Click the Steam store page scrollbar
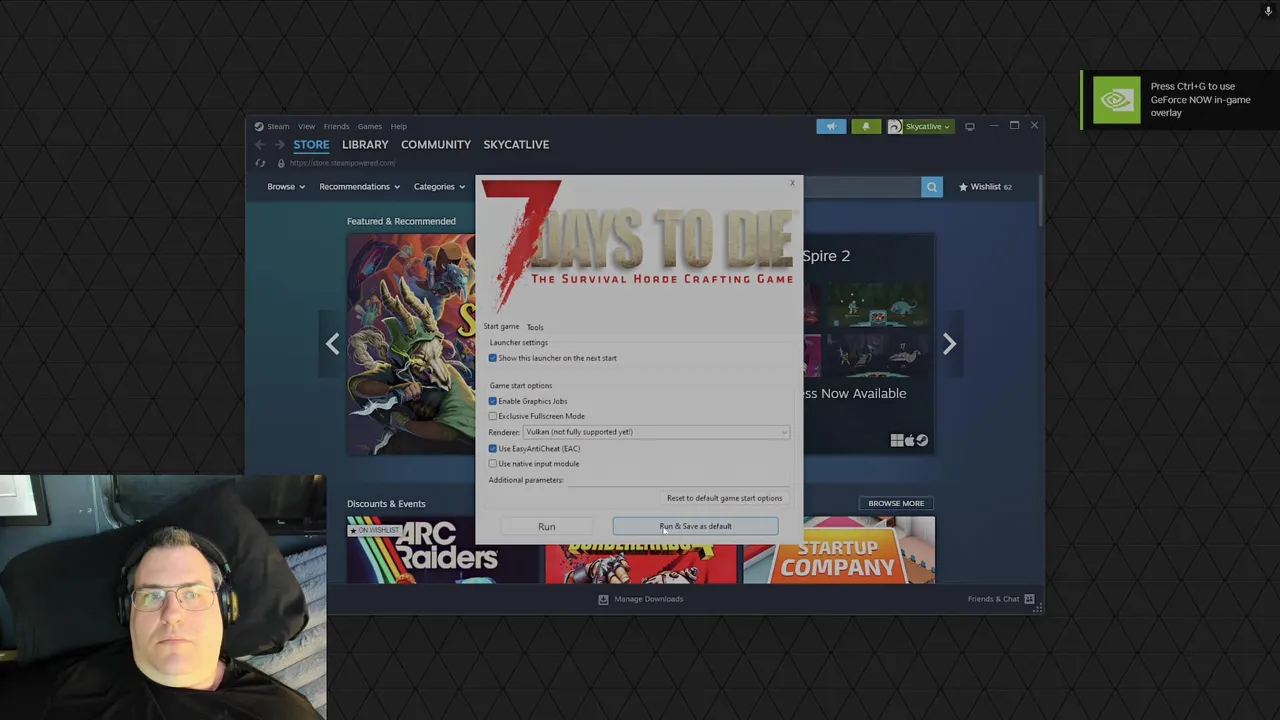1280x720 pixels. point(1040,200)
